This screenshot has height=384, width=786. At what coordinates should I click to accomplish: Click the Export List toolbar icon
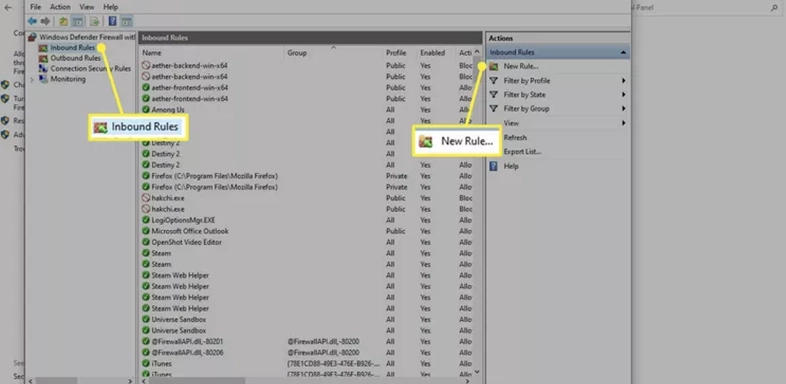click(94, 21)
